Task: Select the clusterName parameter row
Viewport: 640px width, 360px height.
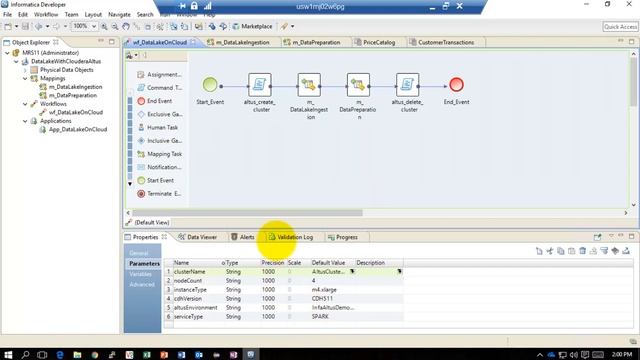Action: (x=284, y=271)
